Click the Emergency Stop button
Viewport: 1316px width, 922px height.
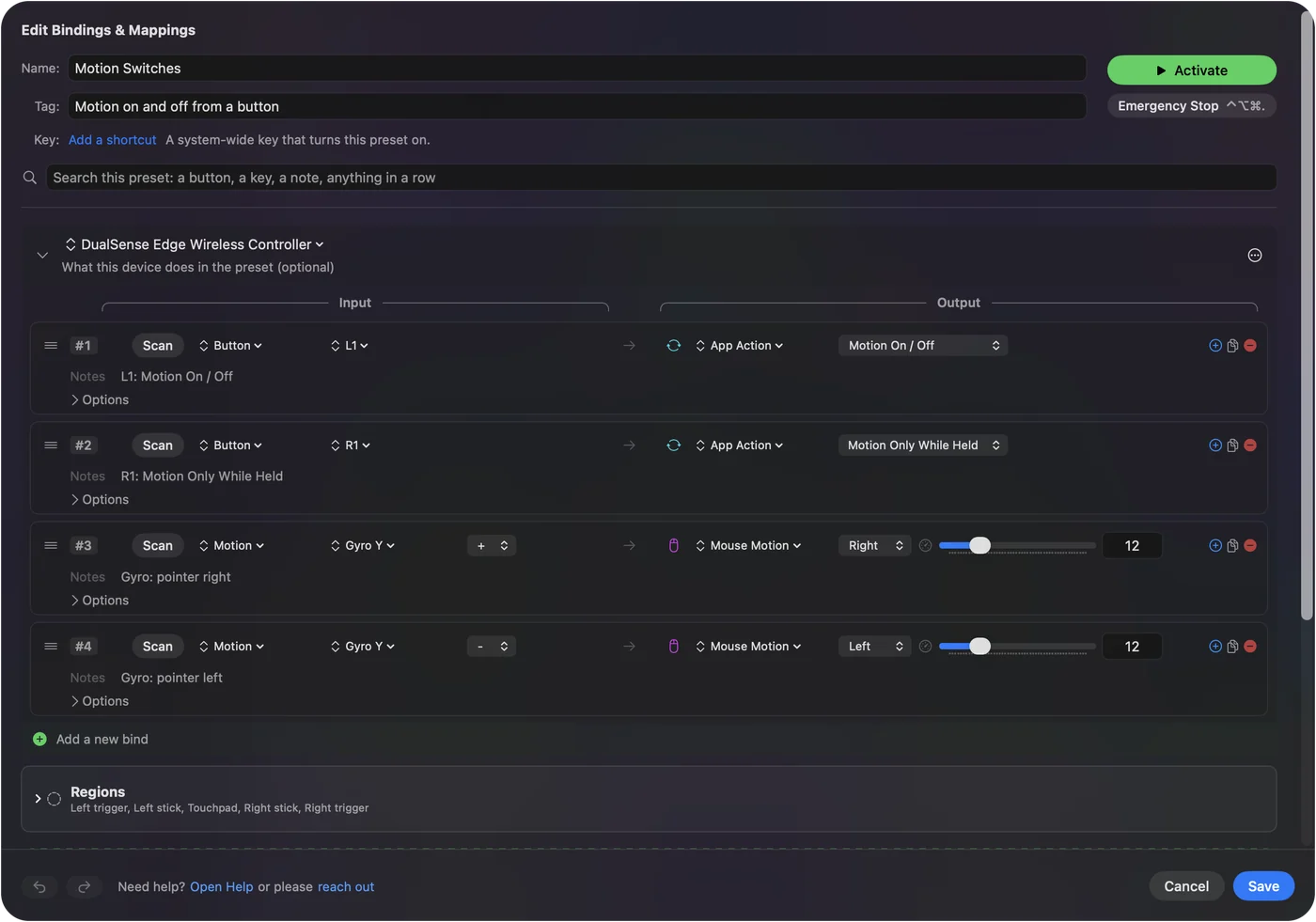coord(1192,106)
